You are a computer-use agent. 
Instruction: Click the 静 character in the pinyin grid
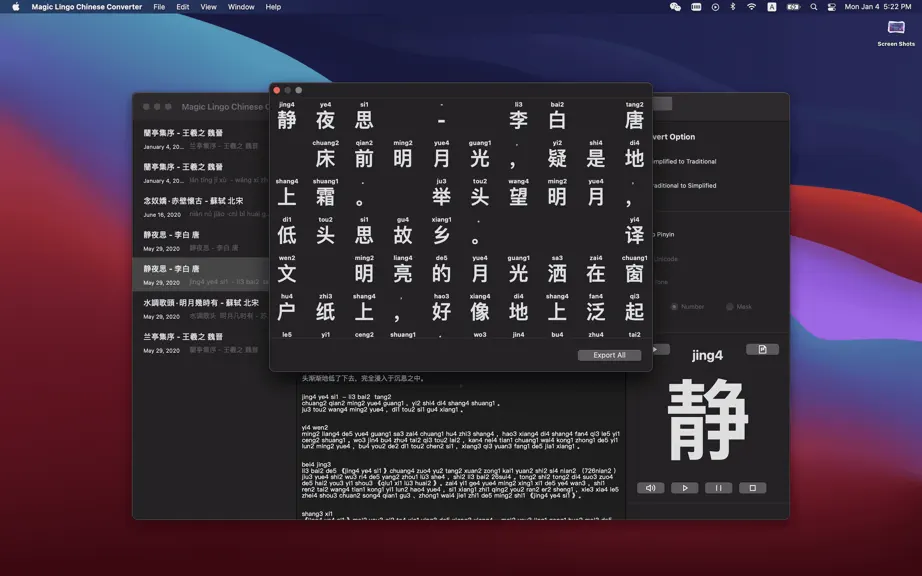(x=287, y=120)
